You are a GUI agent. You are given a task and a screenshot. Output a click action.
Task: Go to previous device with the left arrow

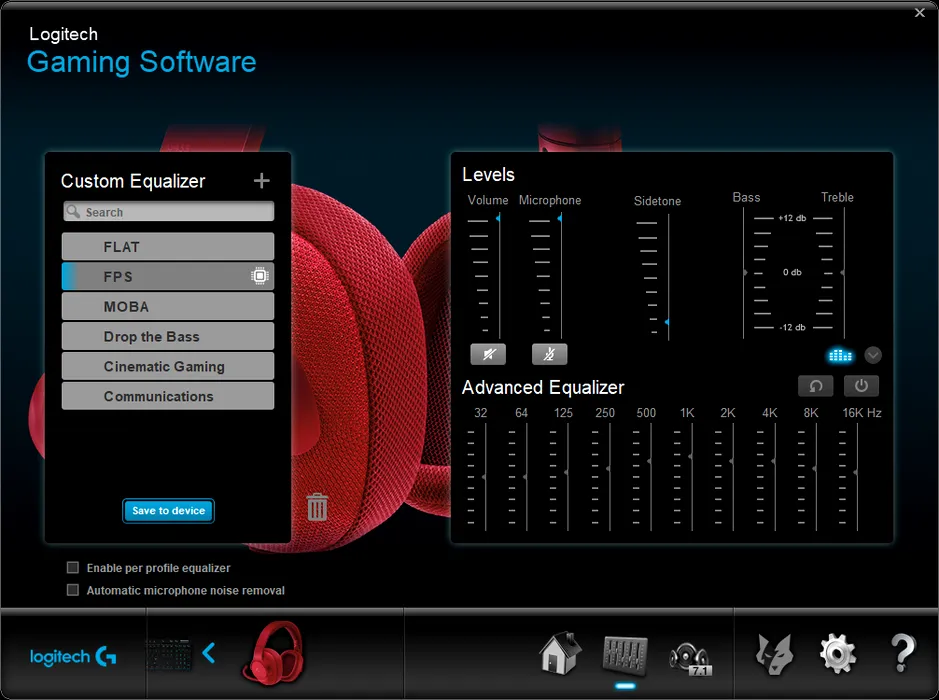209,654
